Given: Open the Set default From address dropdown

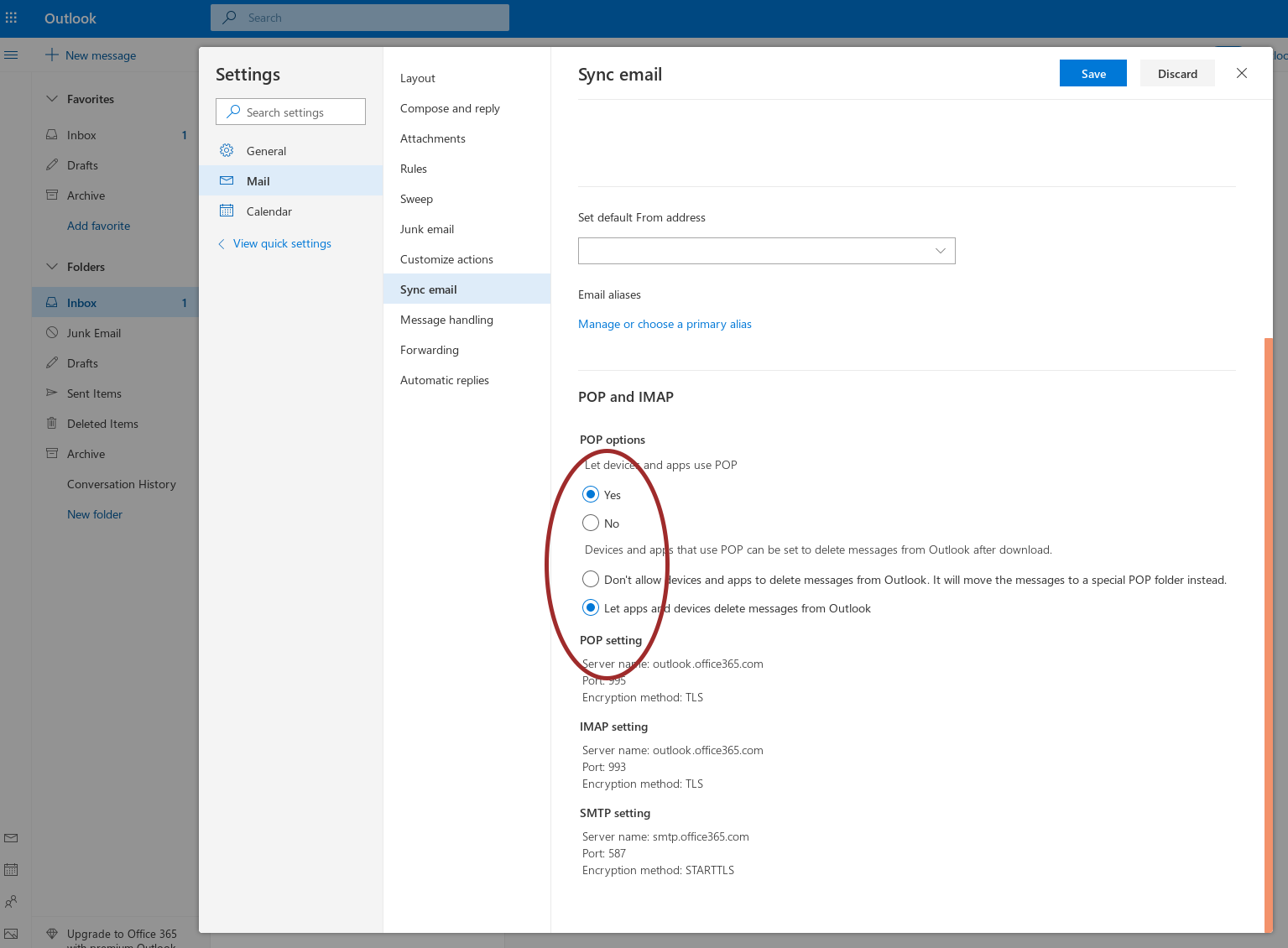Looking at the screenshot, I should (x=767, y=251).
